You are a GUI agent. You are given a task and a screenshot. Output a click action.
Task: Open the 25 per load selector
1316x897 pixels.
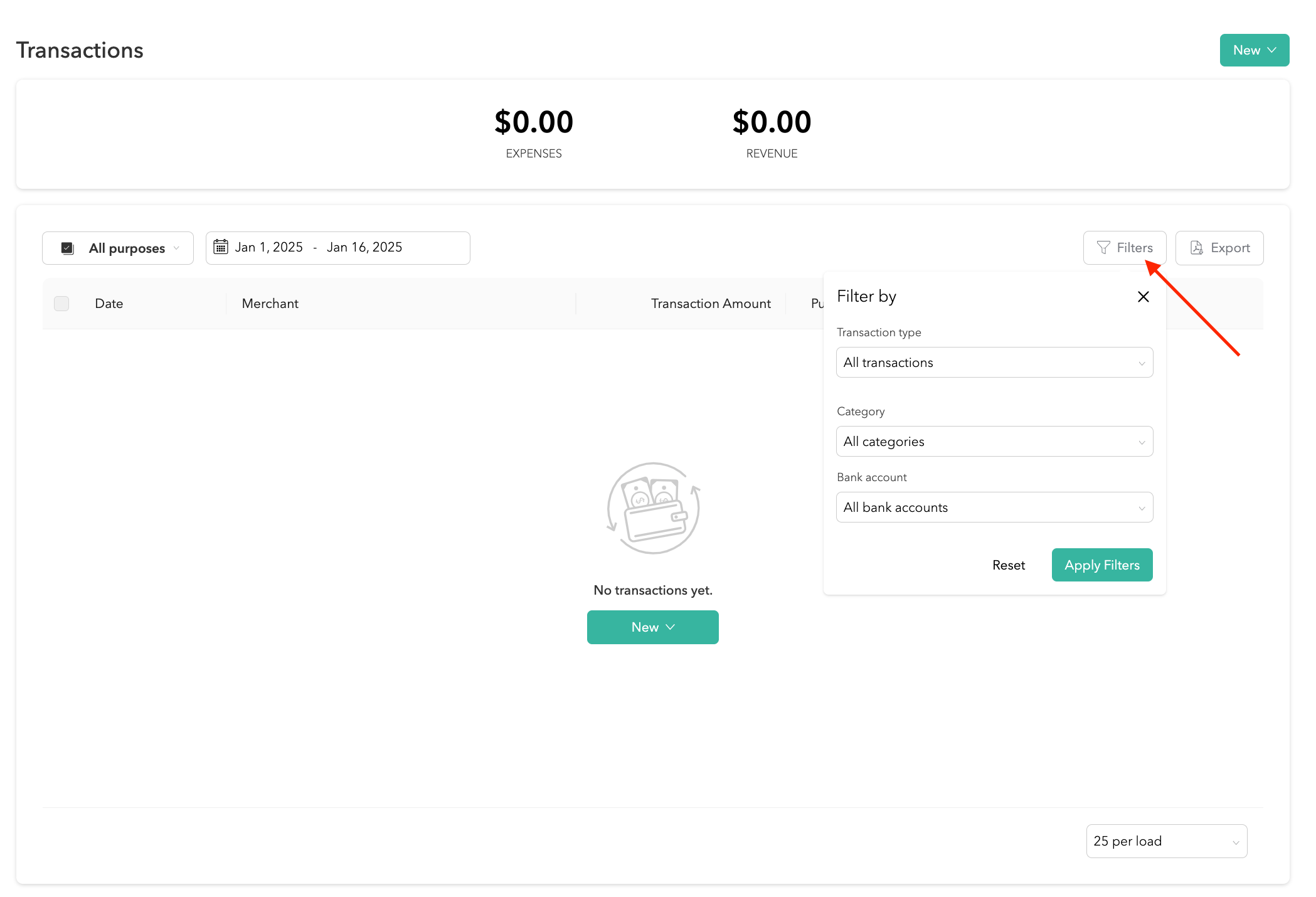[1165, 841]
